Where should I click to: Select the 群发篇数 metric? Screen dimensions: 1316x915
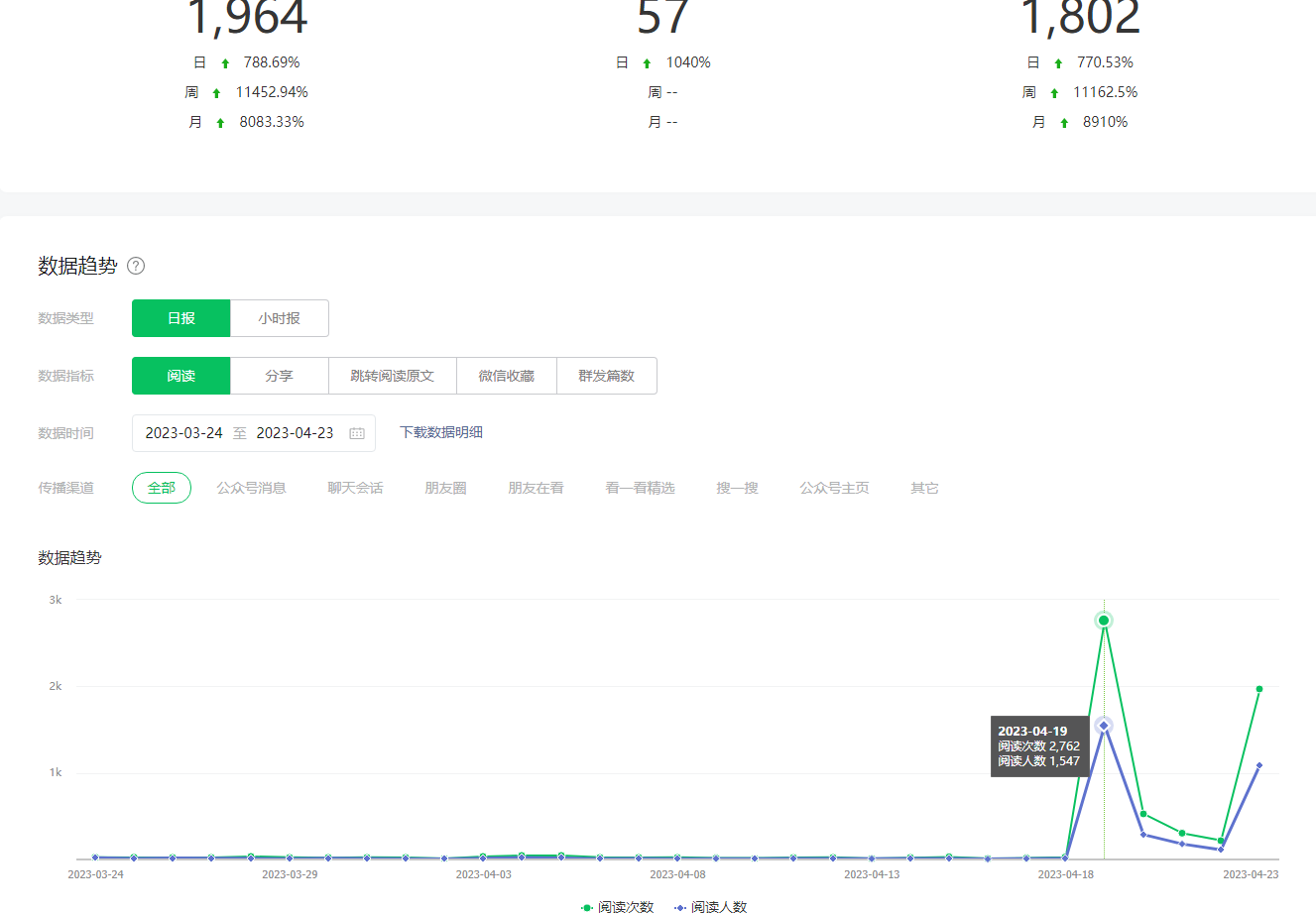tap(606, 376)
